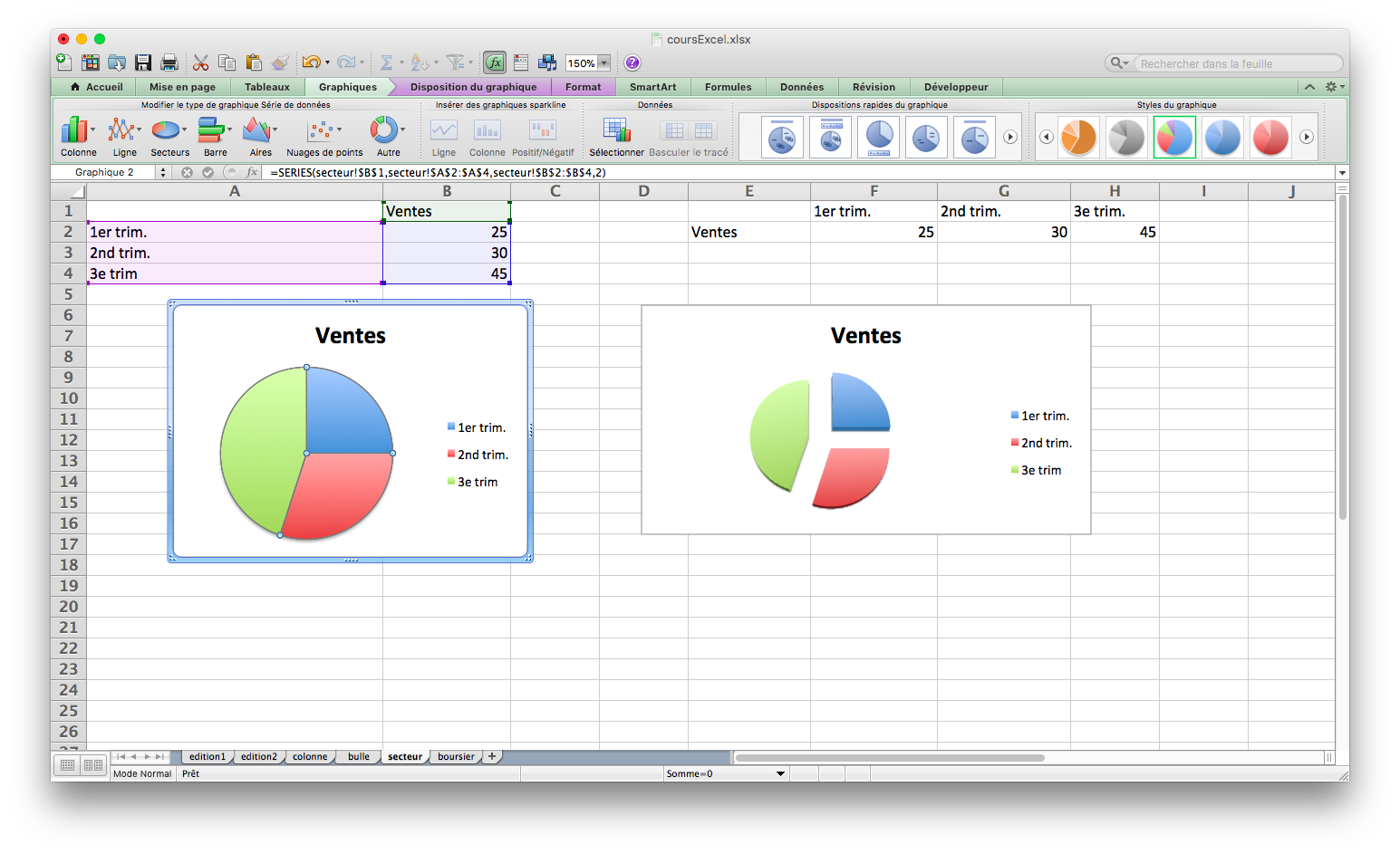The image size is (1400, 854).
Task: Click the Rechercher dans la feuille search field
Action: click(1237, 63)
